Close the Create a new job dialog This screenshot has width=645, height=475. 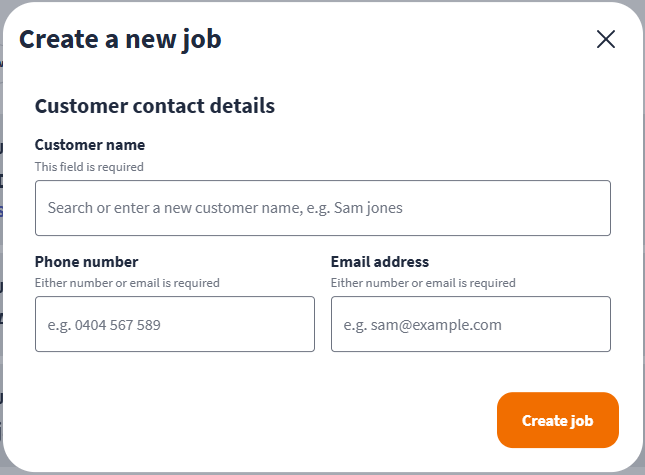click(x=605, y=40)
